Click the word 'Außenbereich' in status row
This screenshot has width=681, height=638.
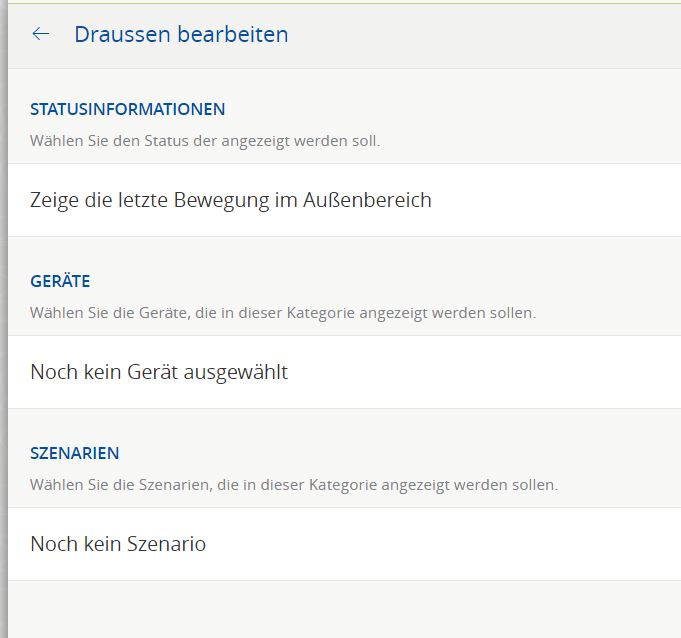pos(371,200)
